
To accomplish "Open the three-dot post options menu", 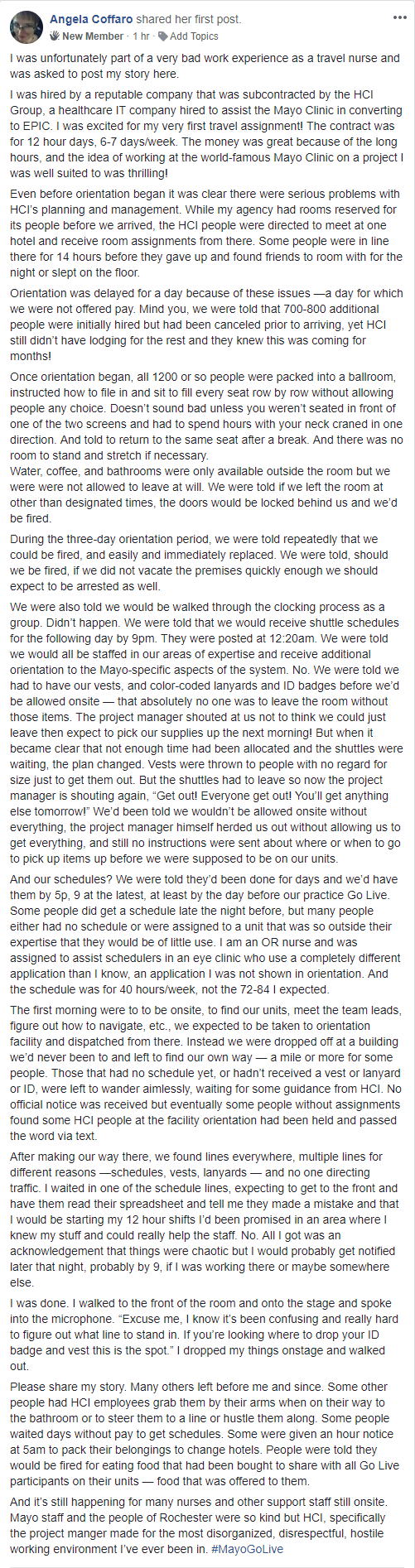I will coord(392,17).
